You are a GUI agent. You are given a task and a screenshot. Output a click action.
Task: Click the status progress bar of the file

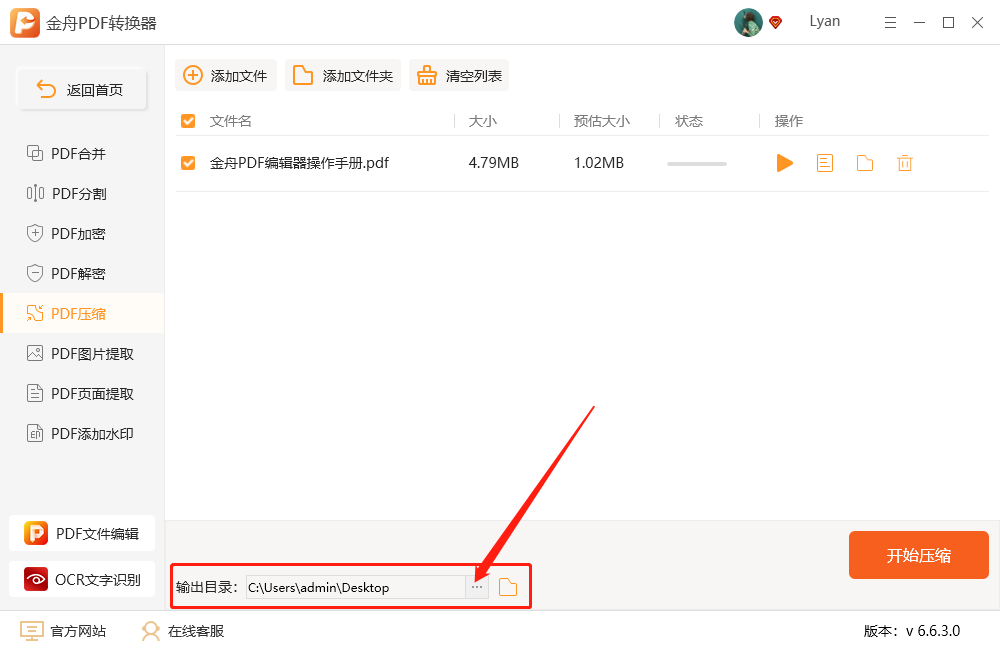(696, 164)
